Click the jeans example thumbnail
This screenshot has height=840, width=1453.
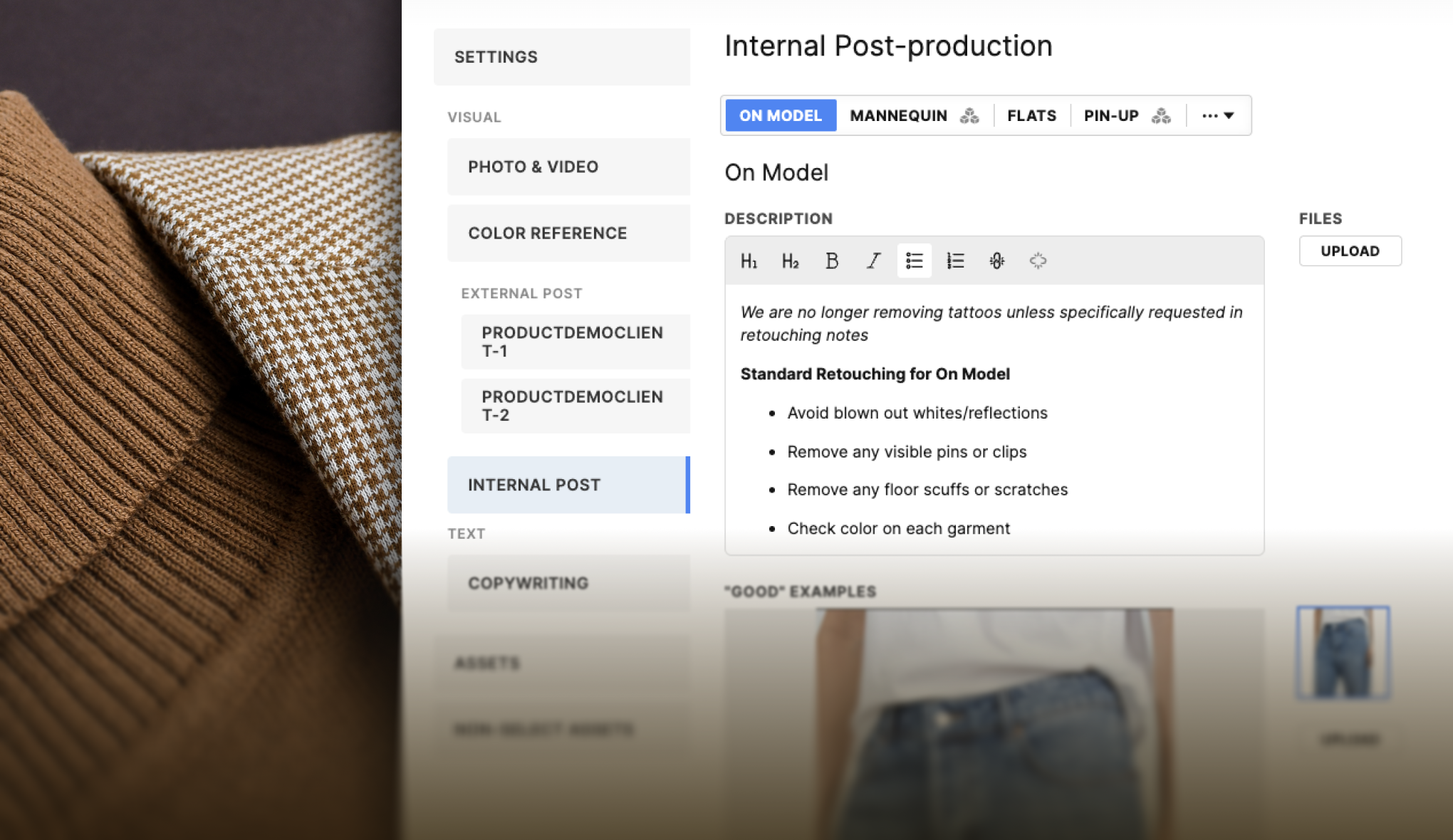1343,651
